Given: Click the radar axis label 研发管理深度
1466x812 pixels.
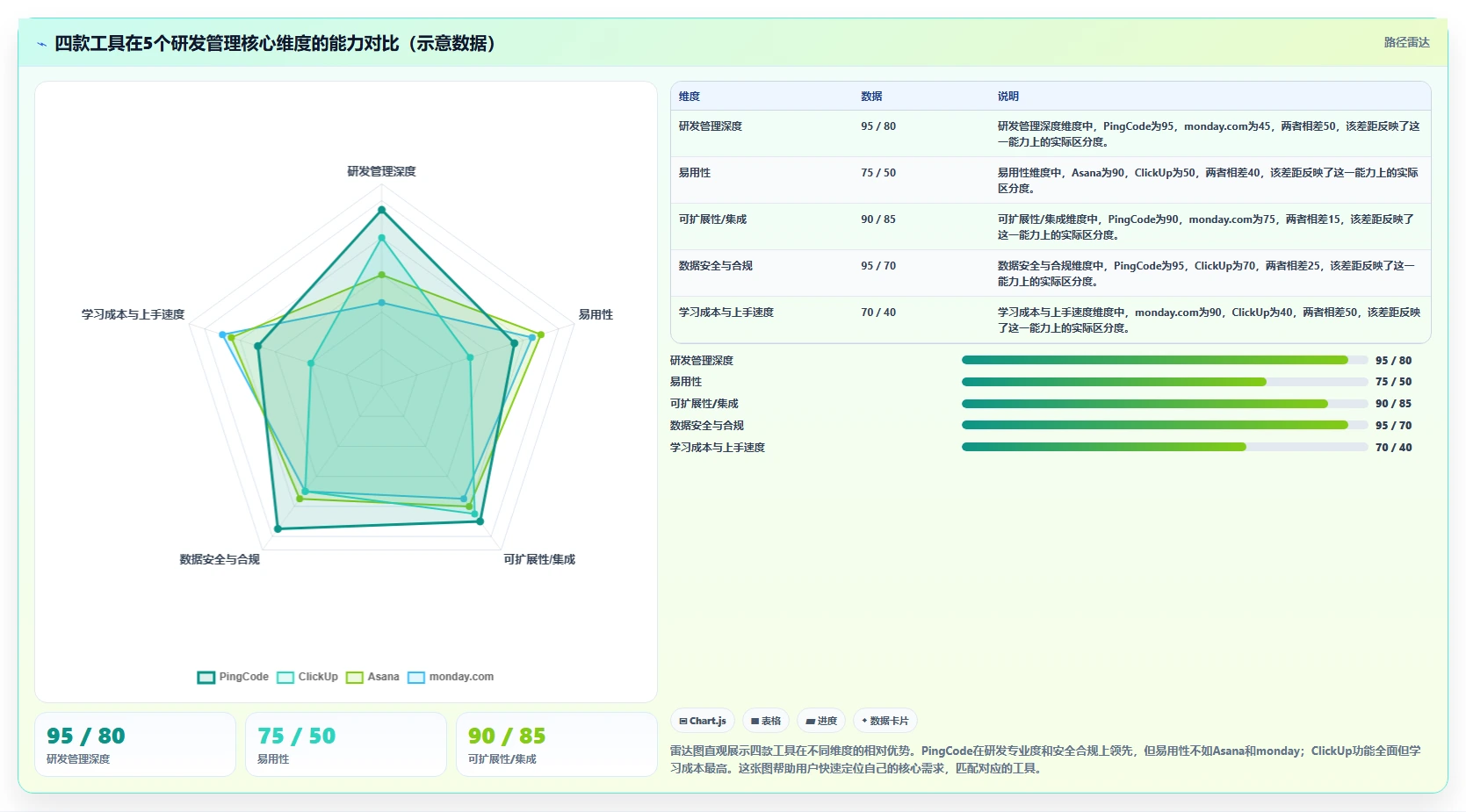Looking at the screenshot, I should click(381, 171).
